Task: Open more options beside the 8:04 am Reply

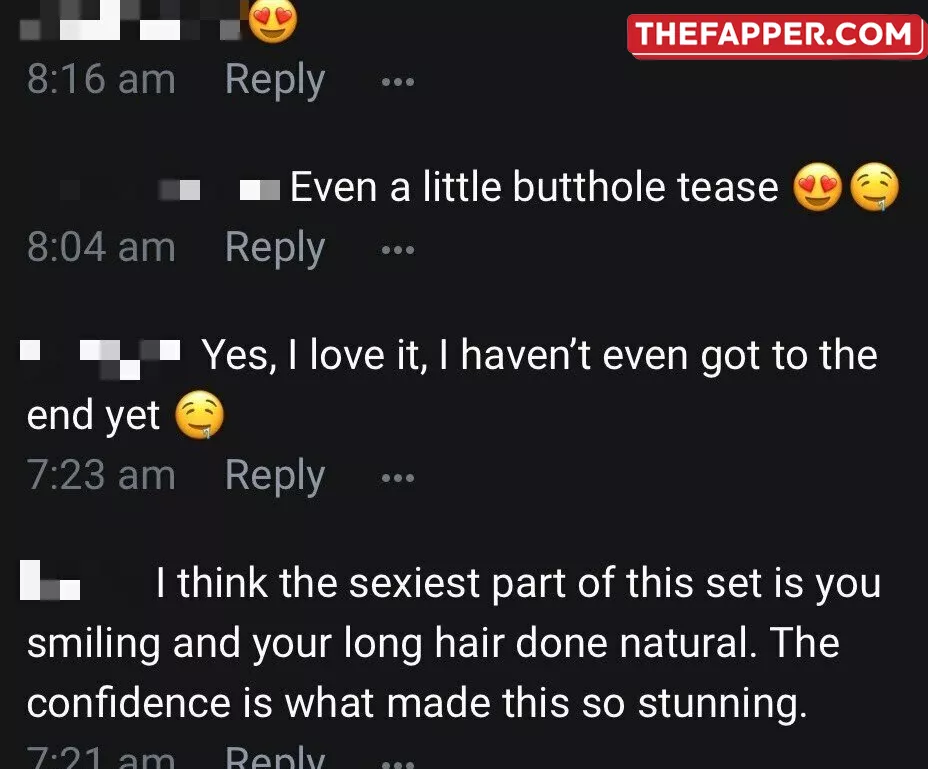Action: [398, 250]
